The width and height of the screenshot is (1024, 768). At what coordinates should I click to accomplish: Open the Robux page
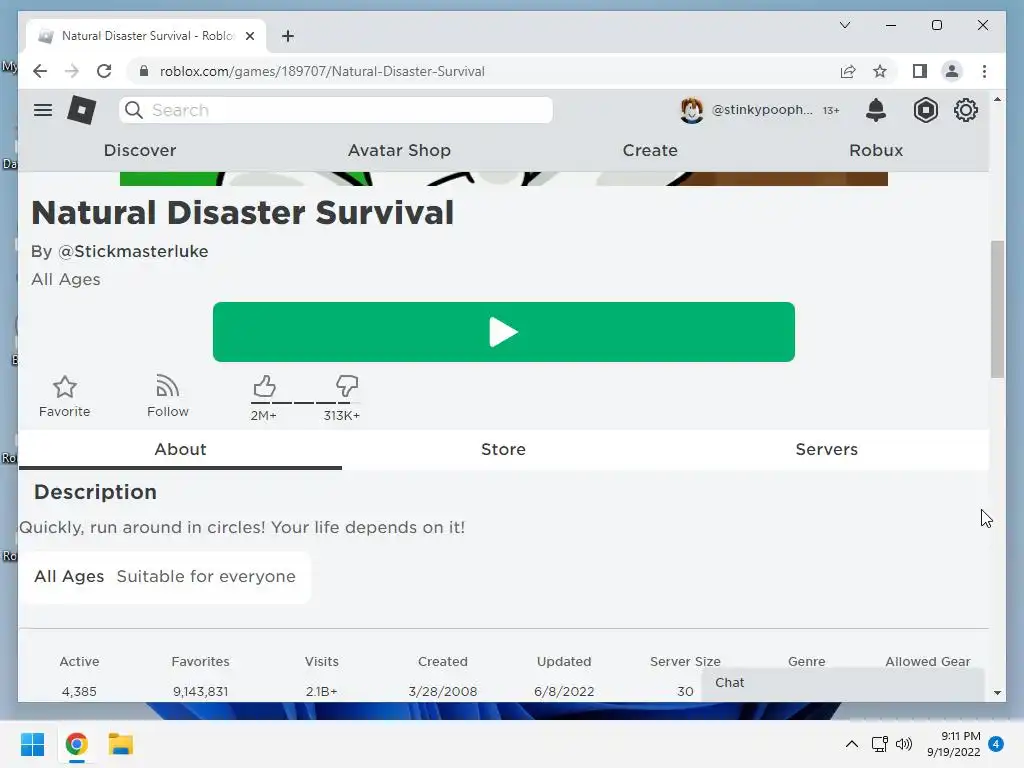pyautogui.click(x=876, y=150)
